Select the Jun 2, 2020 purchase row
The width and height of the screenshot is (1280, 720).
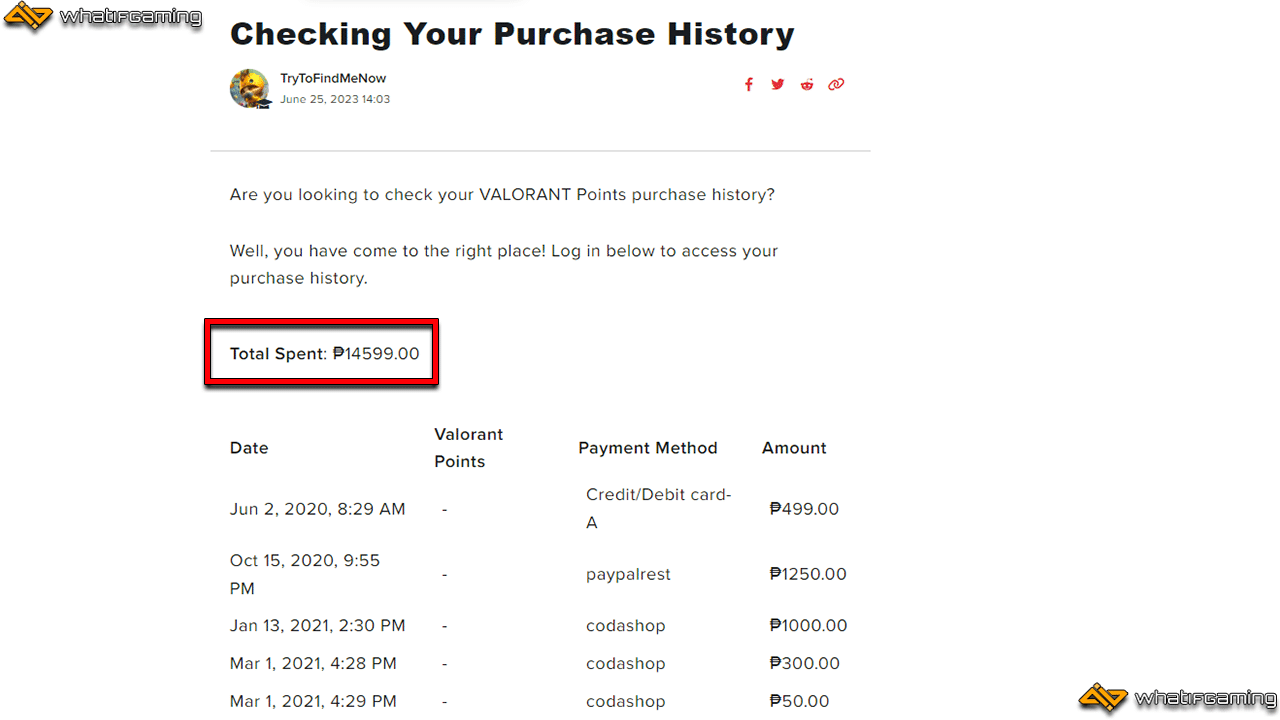[540, 508]
